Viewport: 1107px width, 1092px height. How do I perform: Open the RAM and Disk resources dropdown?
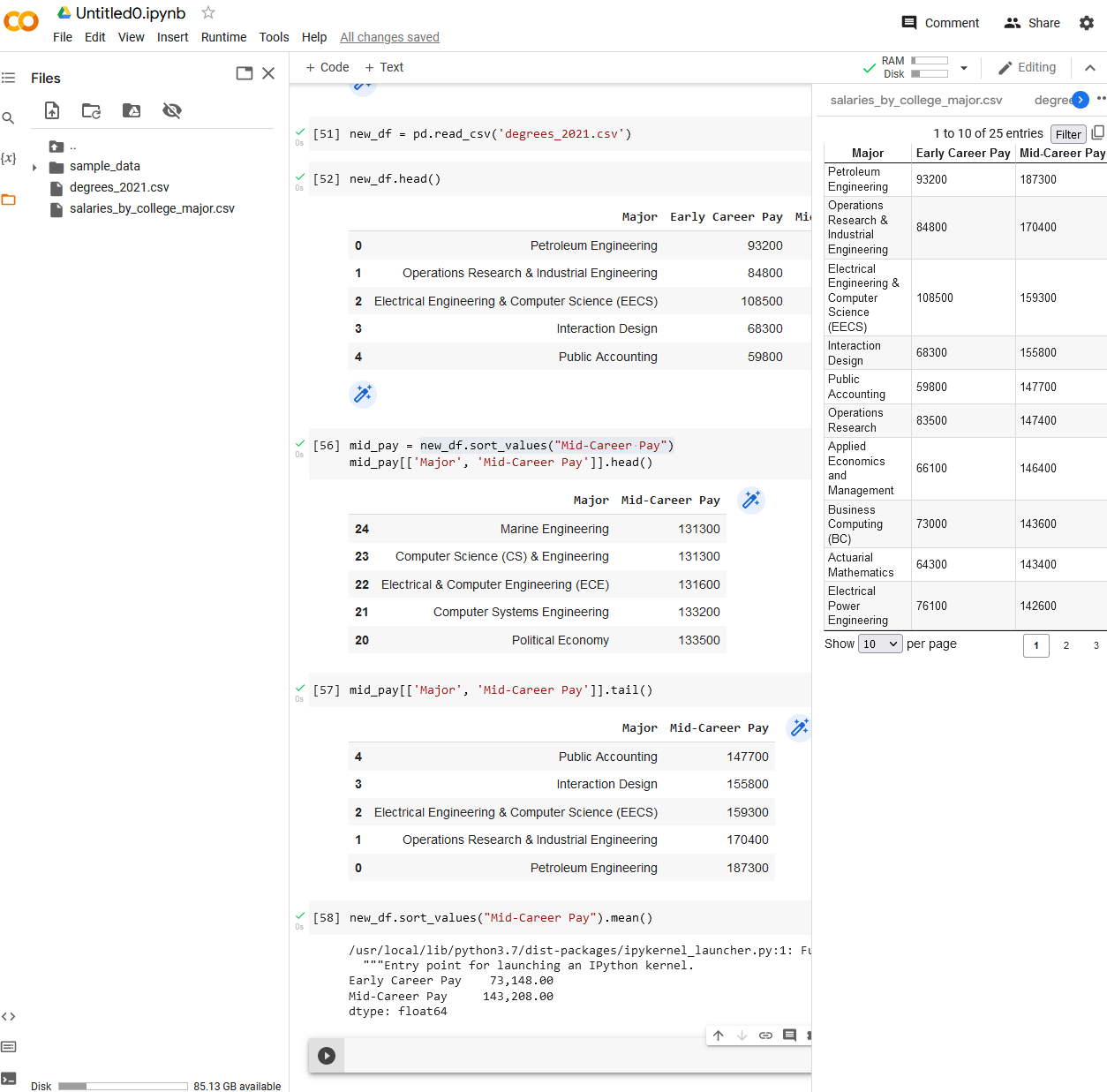click(x=963, y=67)
